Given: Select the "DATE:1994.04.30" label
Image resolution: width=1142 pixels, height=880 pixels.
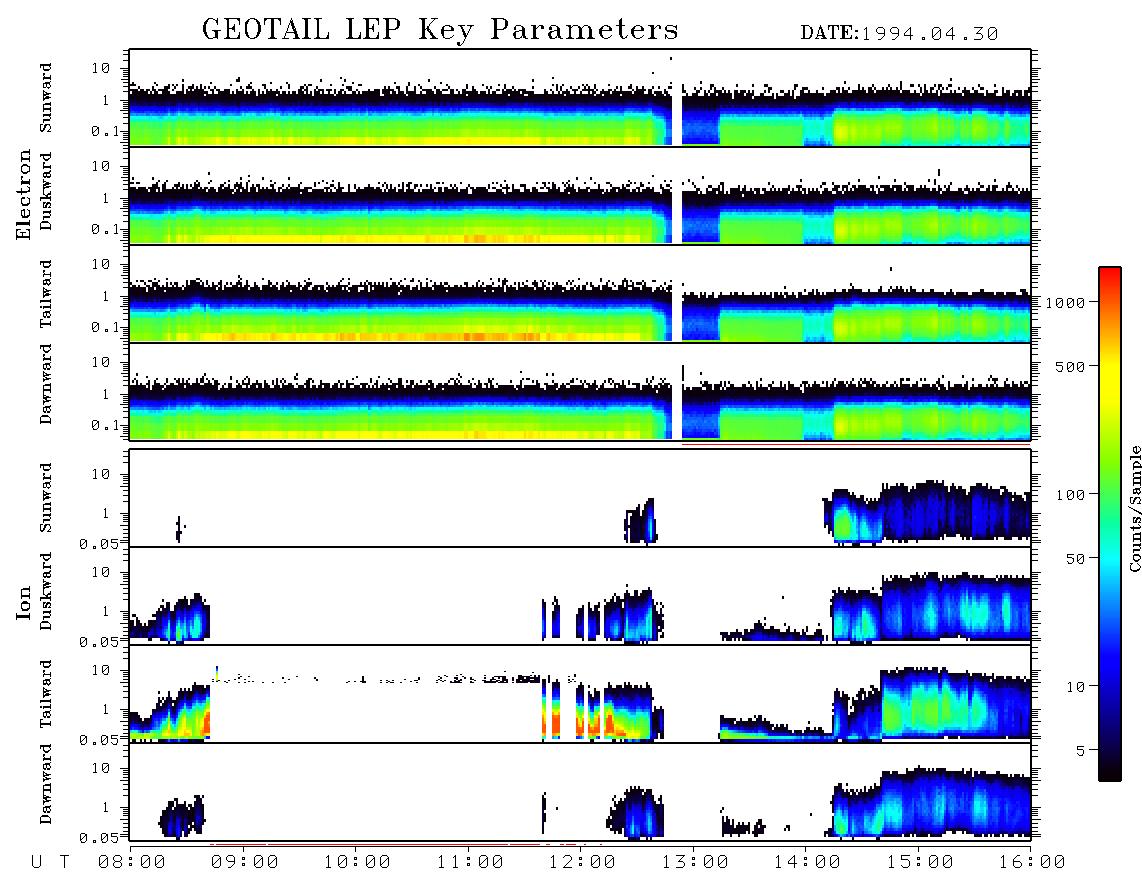Looking at the screenshot, I should coord(899,34).
